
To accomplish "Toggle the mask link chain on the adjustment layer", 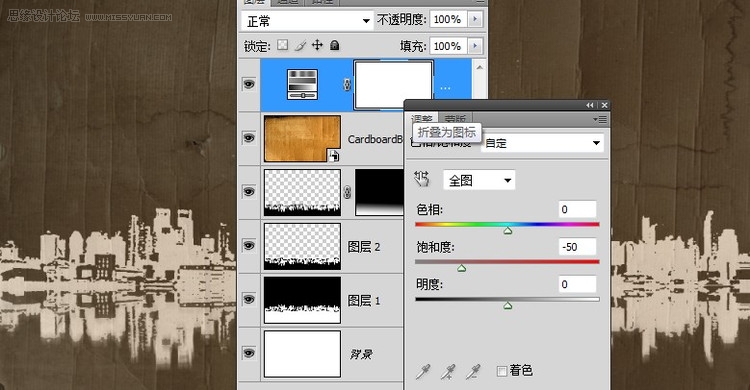I will [347, 85].
